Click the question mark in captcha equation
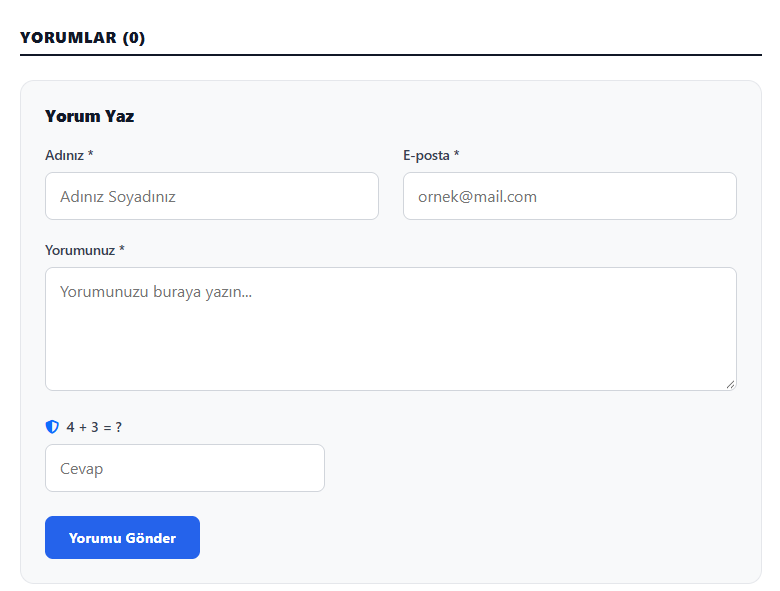This screenshot has width=780, height=591. 118,427
